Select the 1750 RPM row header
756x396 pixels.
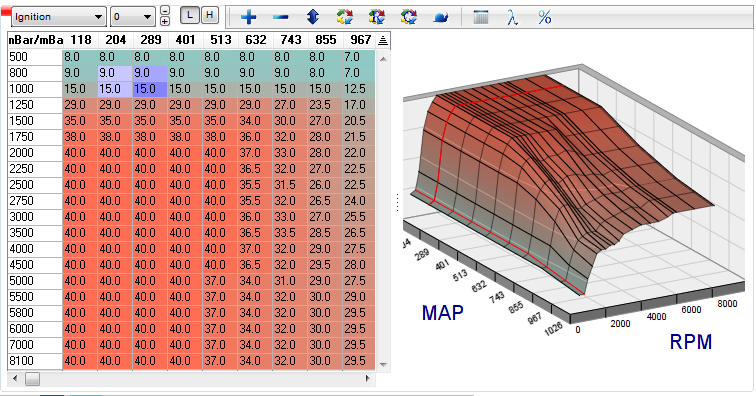[35, 137]
